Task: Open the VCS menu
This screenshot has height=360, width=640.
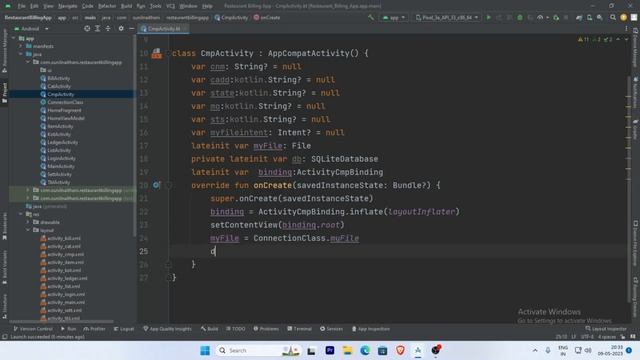Action: click(171, 6)
